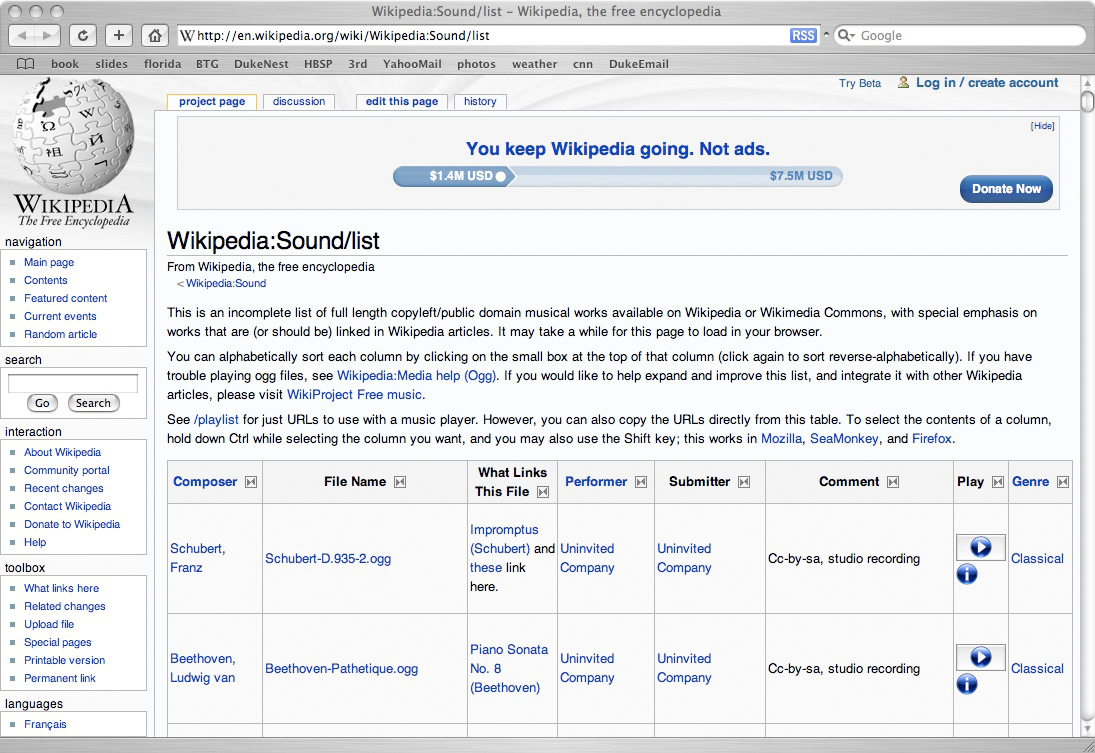Open the history tab

[480, 101]
